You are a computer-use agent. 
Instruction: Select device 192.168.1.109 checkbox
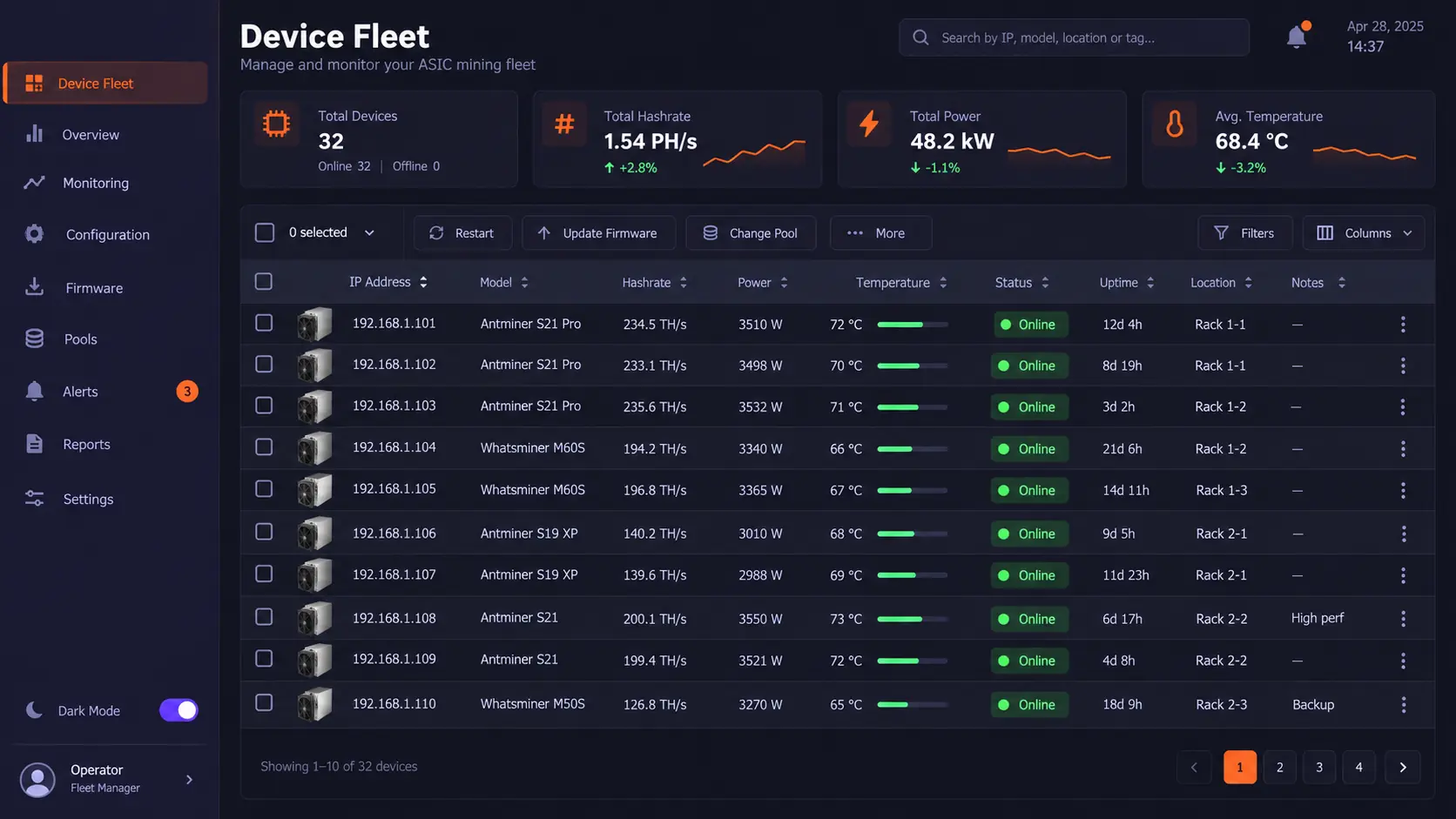pos(264,658)
